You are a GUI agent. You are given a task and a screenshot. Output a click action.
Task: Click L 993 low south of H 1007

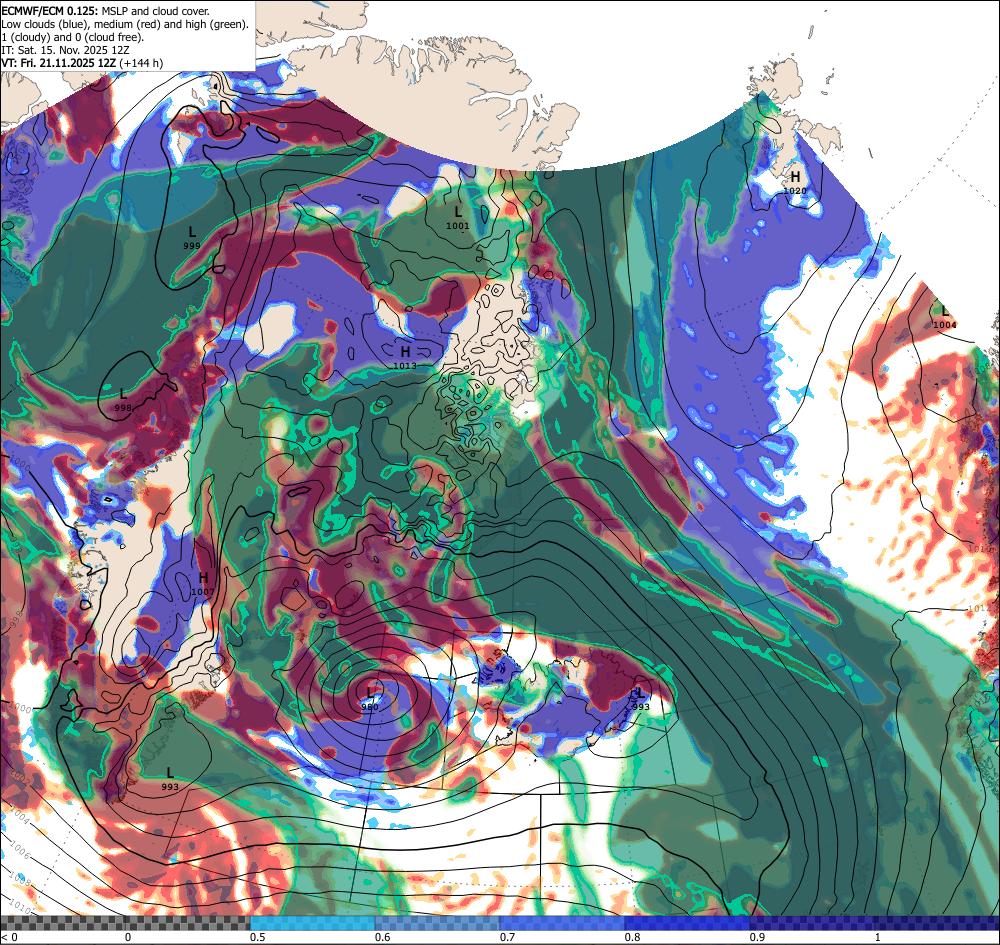tap(170, 779)
